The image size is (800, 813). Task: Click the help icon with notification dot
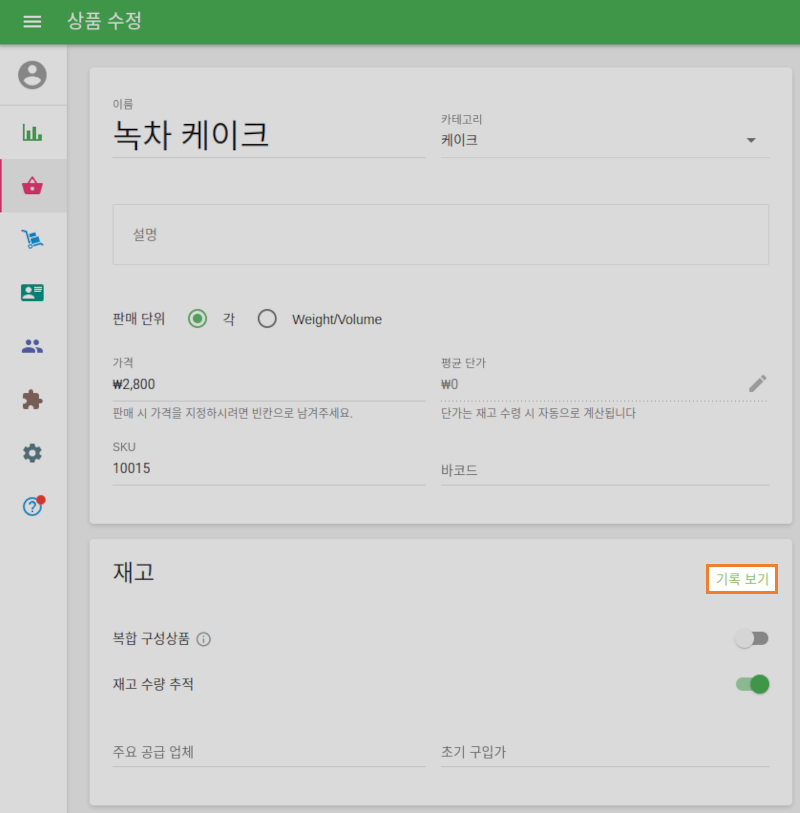(32, 506)
